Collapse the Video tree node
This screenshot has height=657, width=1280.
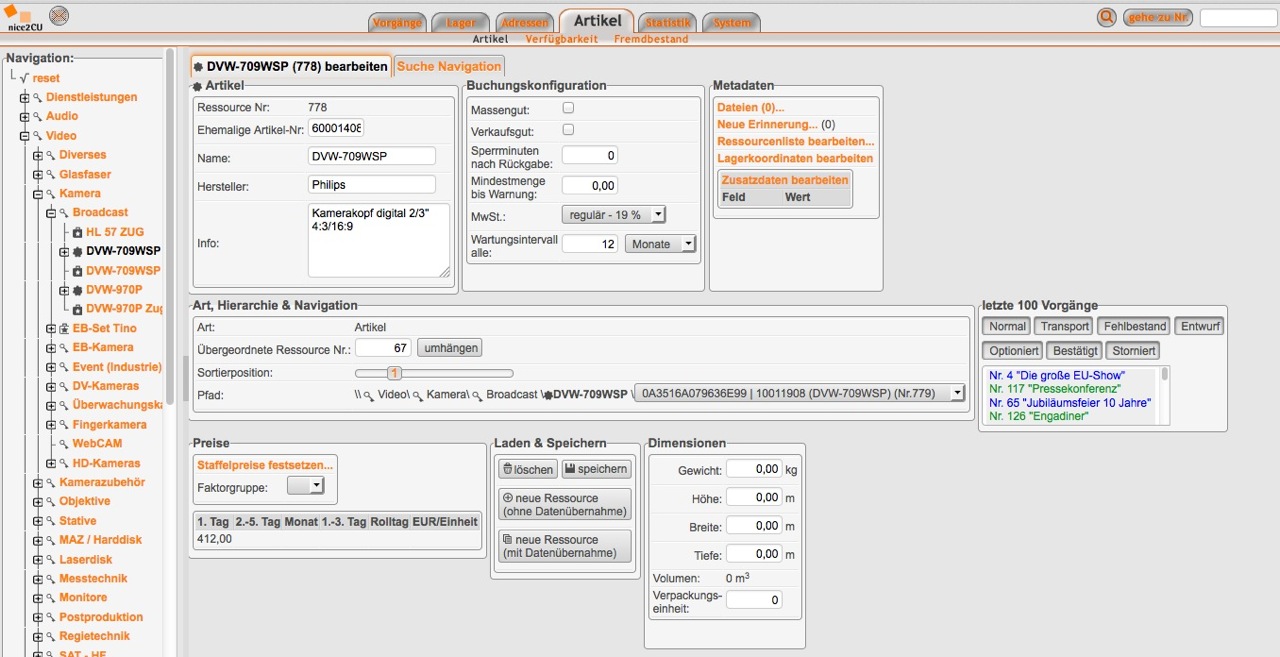[x=25, y=136]
